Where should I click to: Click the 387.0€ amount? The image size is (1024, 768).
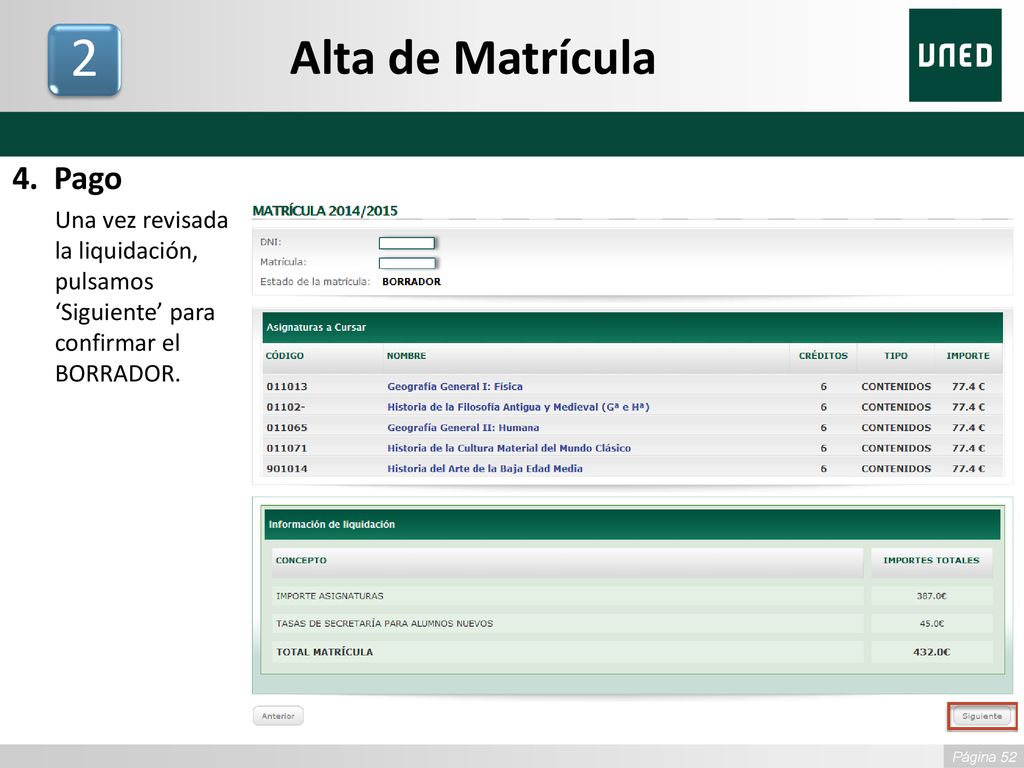pos(931,596)
